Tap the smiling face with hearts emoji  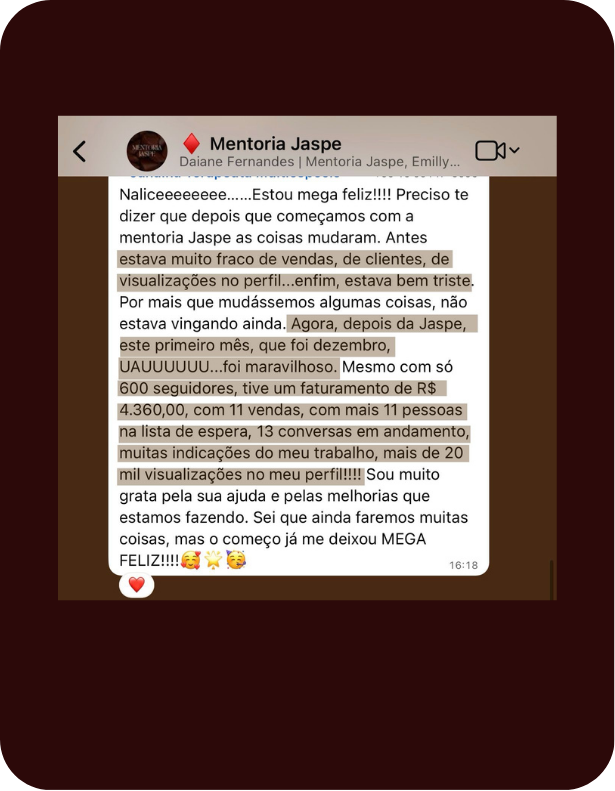tap(191, 560)
